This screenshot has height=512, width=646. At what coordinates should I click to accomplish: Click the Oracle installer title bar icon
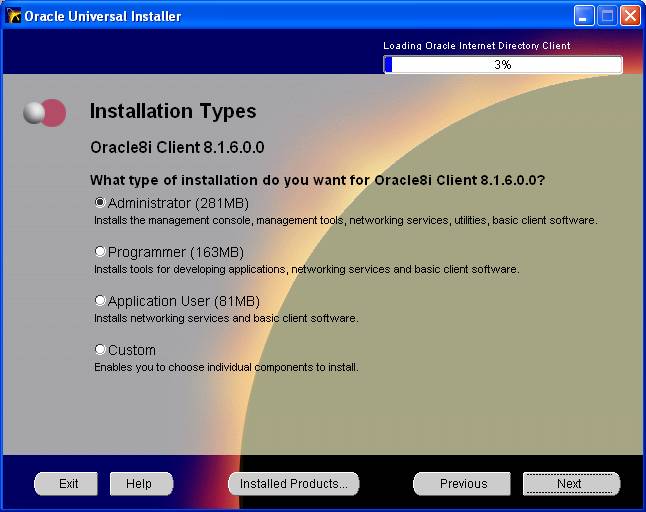(x=13, y=16)
